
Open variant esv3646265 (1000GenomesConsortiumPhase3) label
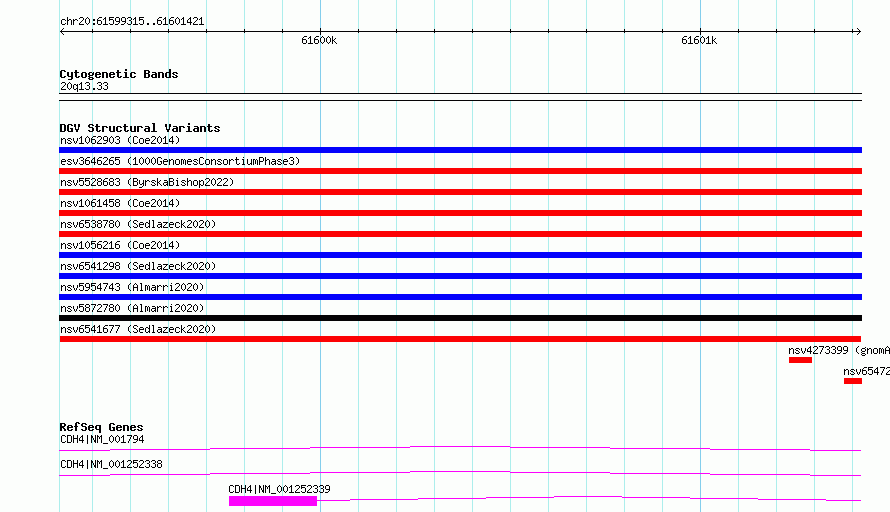point(180,161)
